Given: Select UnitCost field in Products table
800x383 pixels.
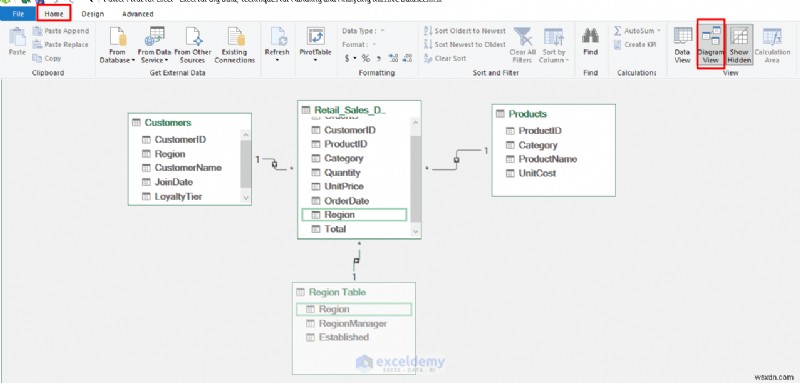Looking at the screenshot, I should tap(537, 173).
